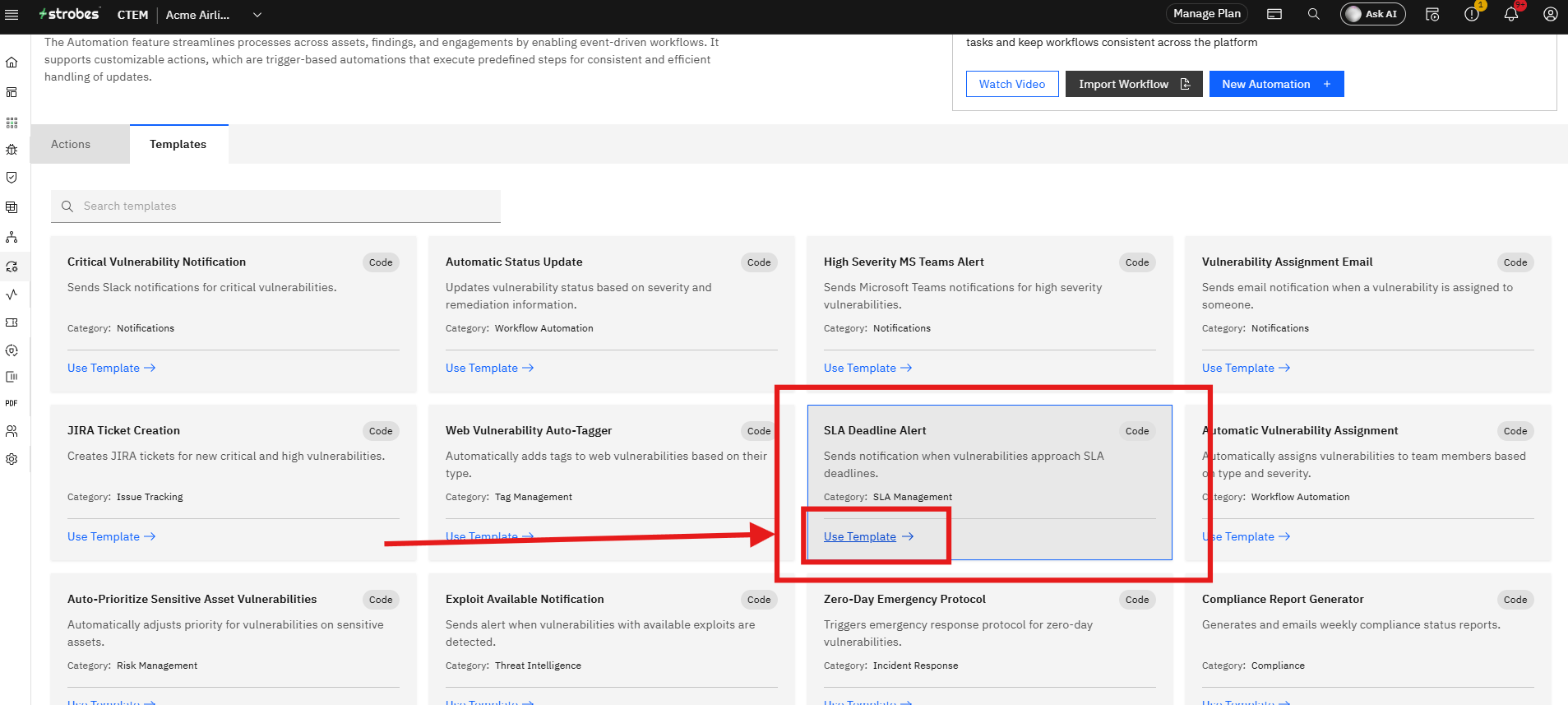The height and width of the screenshot is (705, 1568).
Task: Focus the Search templates field
Action: coord(275,206)
